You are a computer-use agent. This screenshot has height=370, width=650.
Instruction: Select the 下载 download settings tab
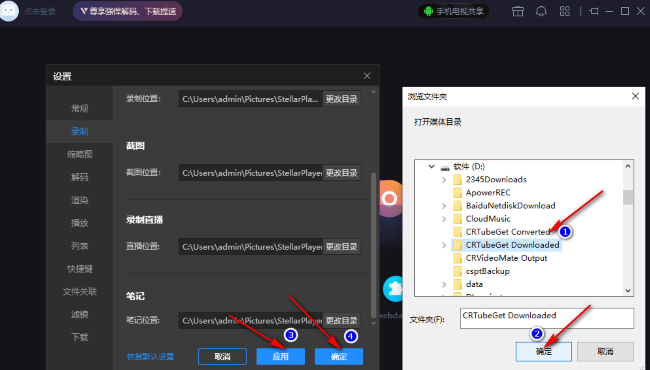click(x=80, y=337)
